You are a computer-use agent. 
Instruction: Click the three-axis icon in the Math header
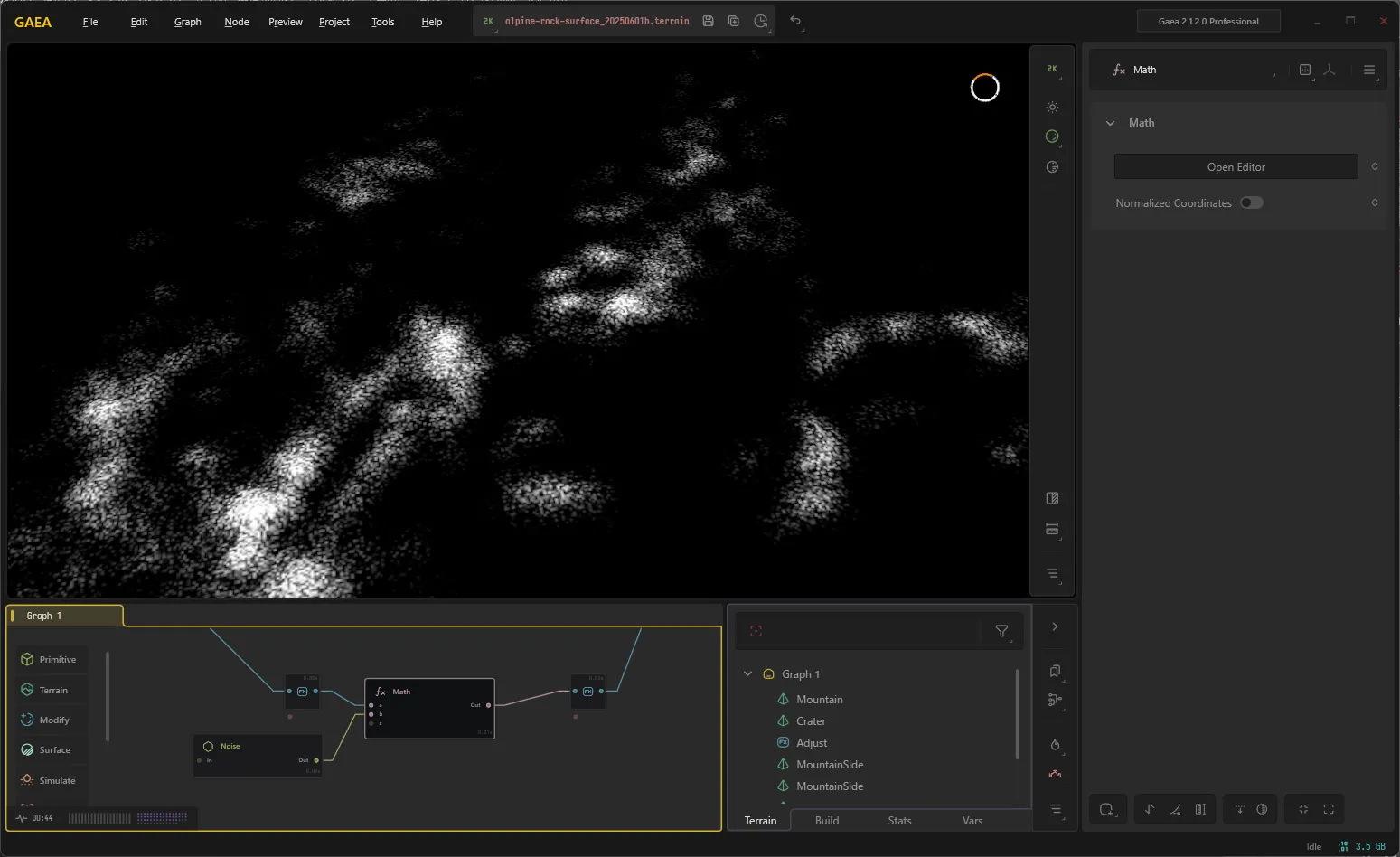[x=1330, y=70]
